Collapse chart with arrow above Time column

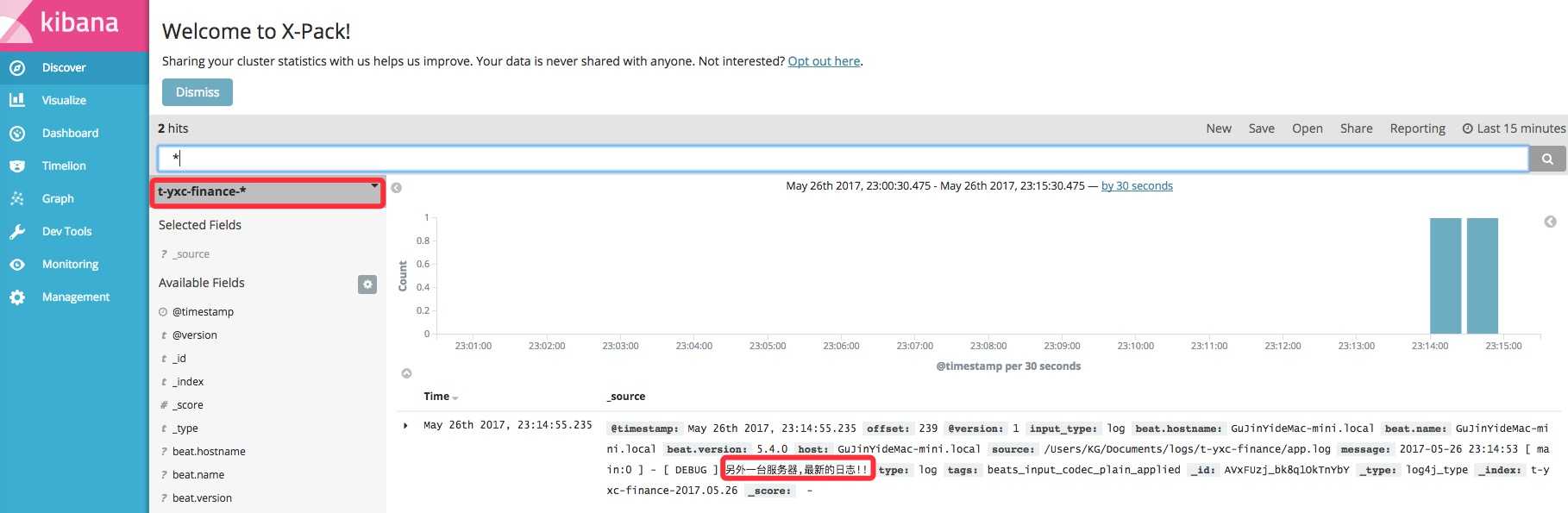[407, 373]
